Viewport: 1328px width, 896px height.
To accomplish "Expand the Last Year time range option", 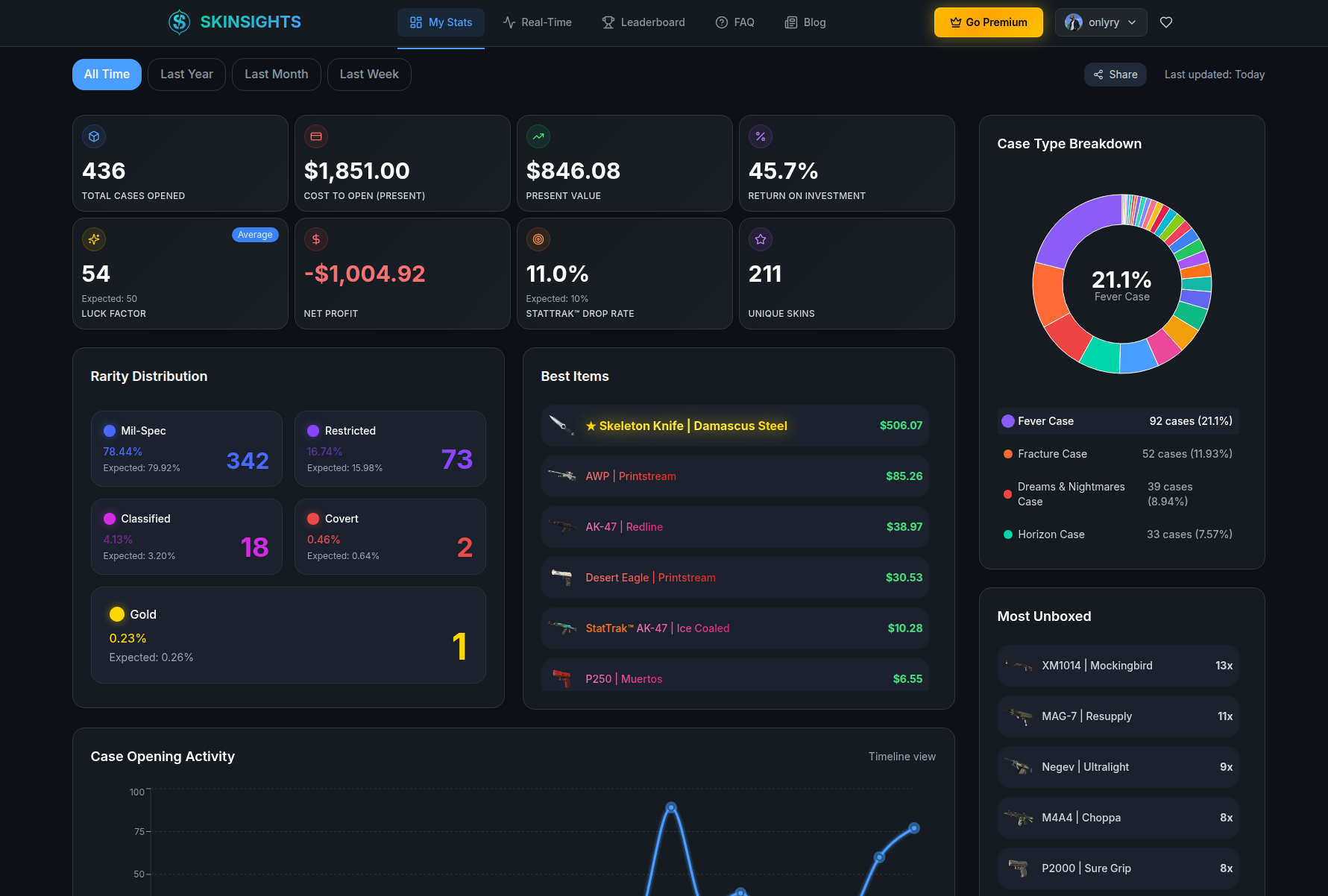I will (186, 74).
